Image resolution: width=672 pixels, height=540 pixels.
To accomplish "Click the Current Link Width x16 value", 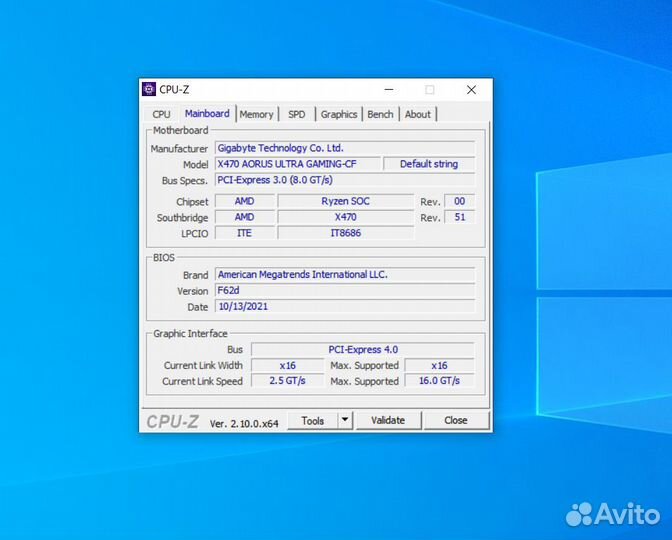I will tap(287, 366).
